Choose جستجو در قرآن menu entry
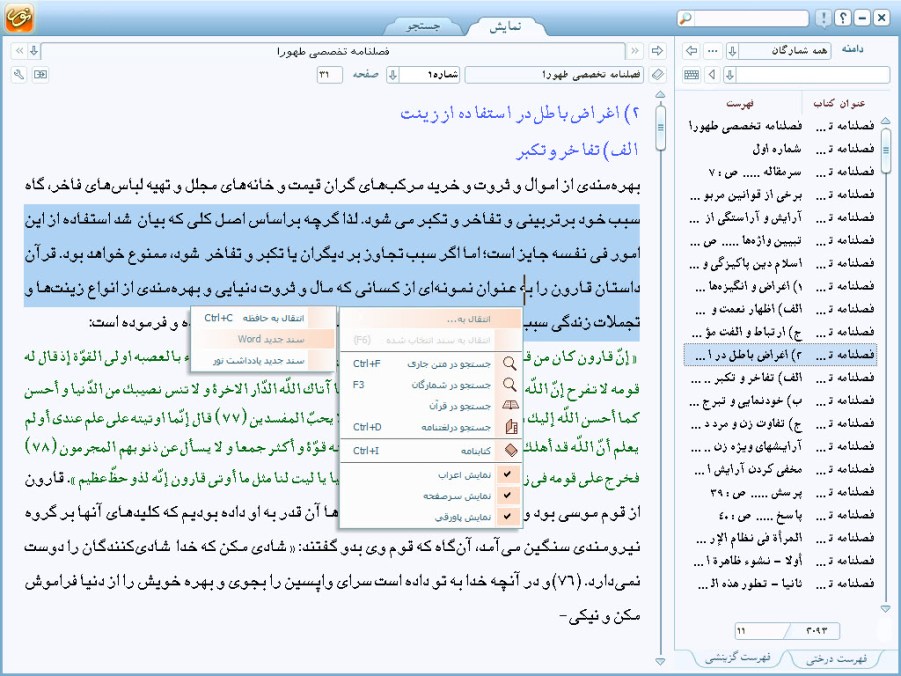 tap(431, 406)
